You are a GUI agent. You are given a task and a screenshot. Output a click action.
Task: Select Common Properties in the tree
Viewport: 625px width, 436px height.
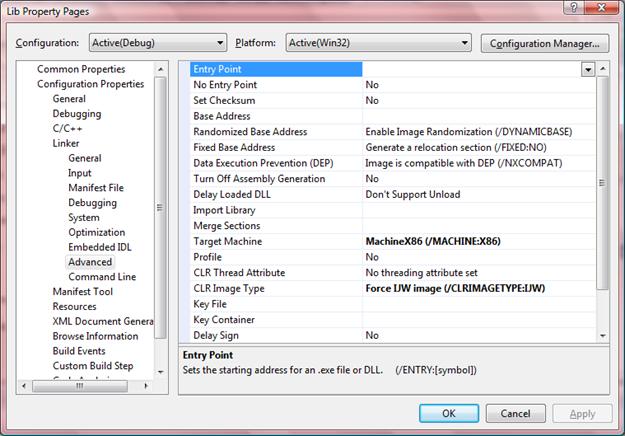[81, 69]
